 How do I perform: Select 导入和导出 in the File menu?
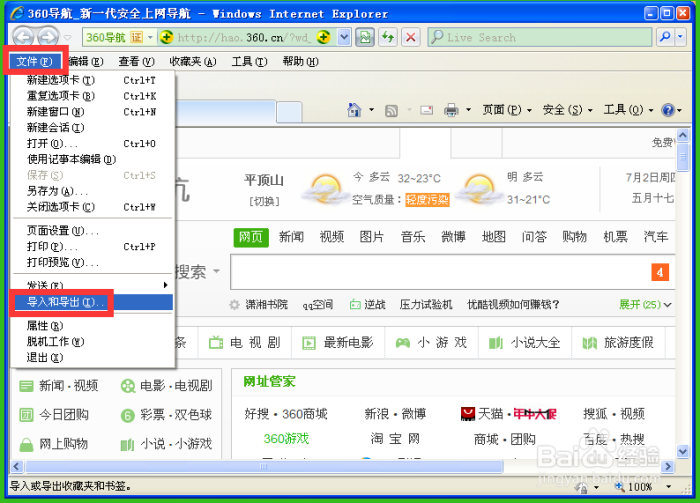pos(65,302)
